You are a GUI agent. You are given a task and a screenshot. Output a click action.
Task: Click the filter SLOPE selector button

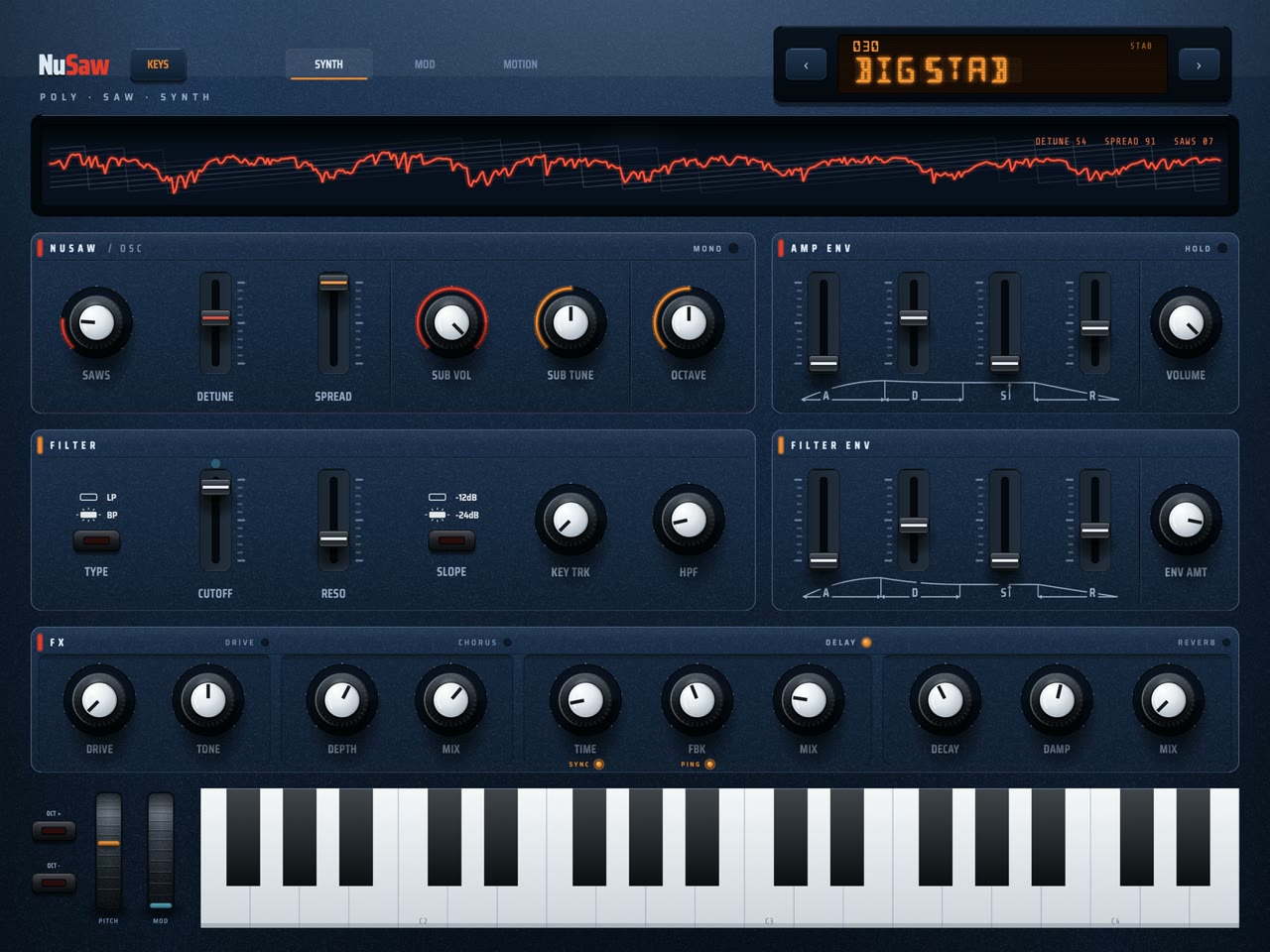pyautogui.click(x=451, y=541)
